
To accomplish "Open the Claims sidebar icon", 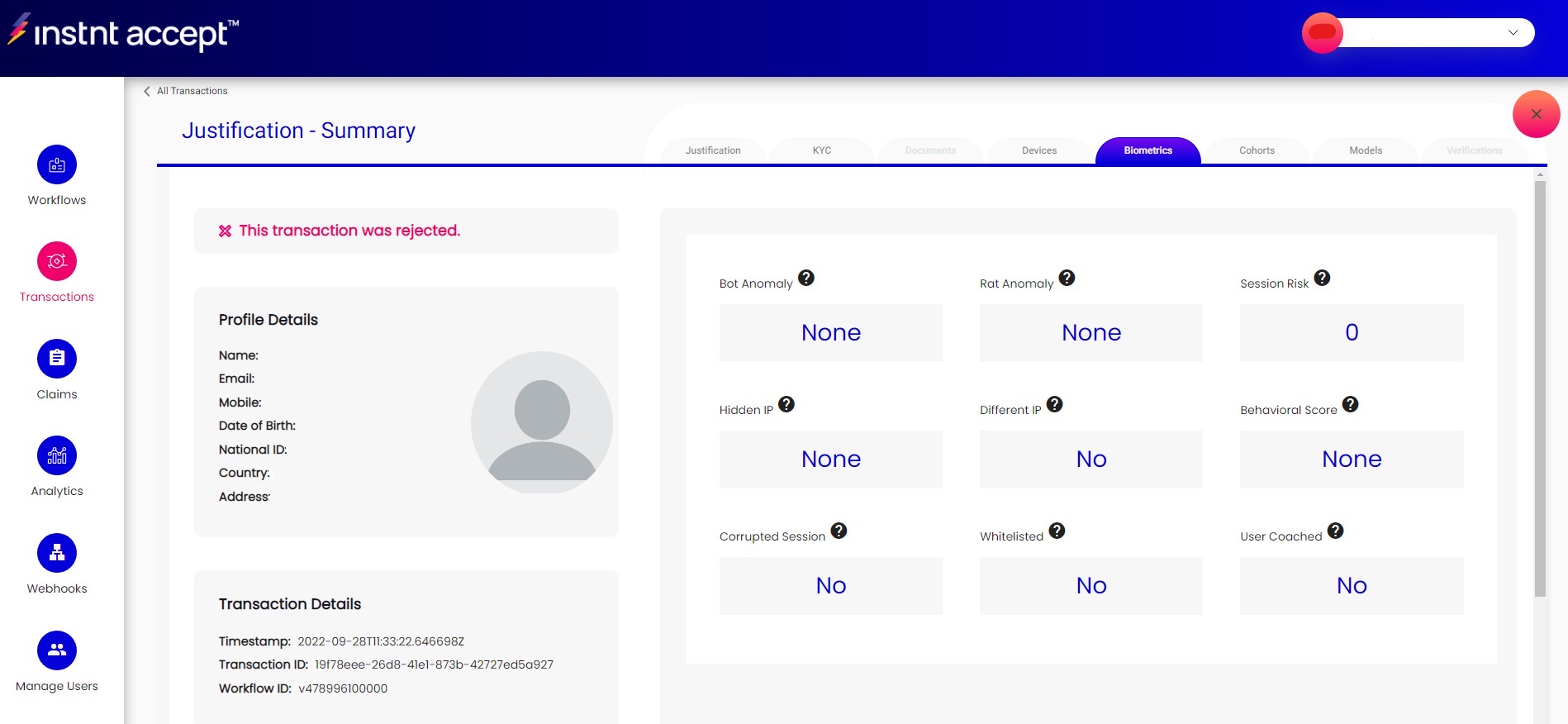I will pos(57,359).
